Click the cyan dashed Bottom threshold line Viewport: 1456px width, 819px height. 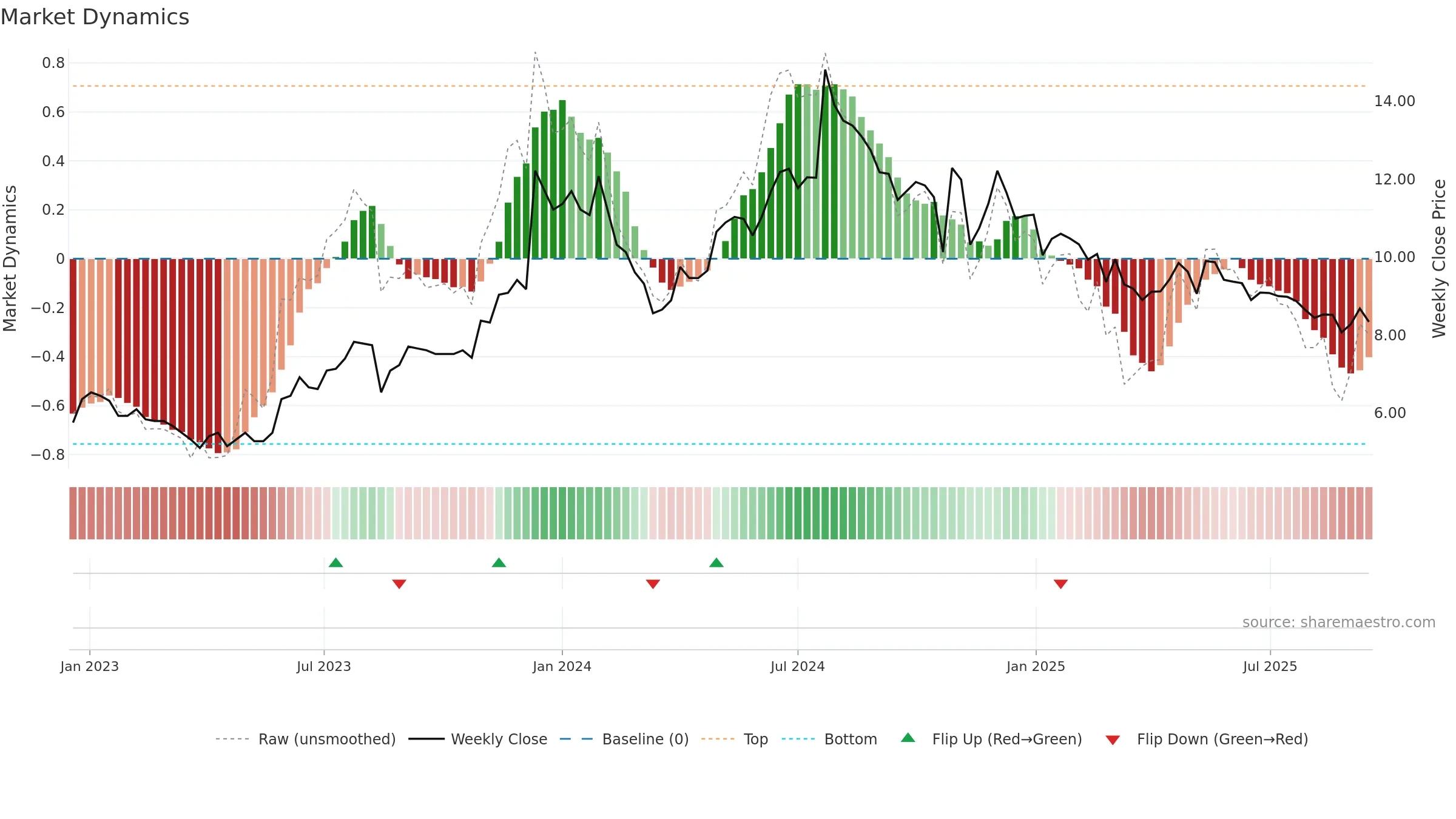pos(720,444)
